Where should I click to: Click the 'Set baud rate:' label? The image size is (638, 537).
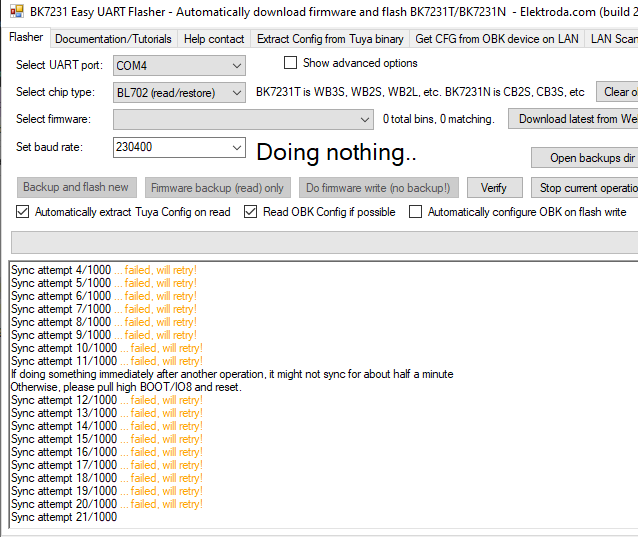point(49,147)
